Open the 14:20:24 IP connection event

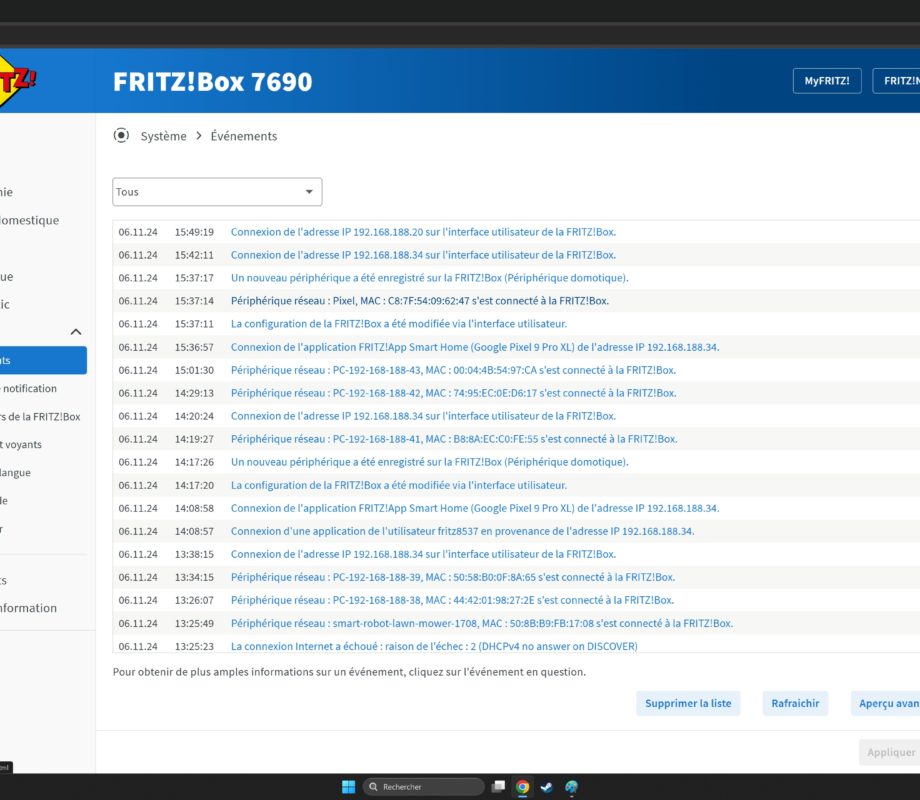coord(423,416)
